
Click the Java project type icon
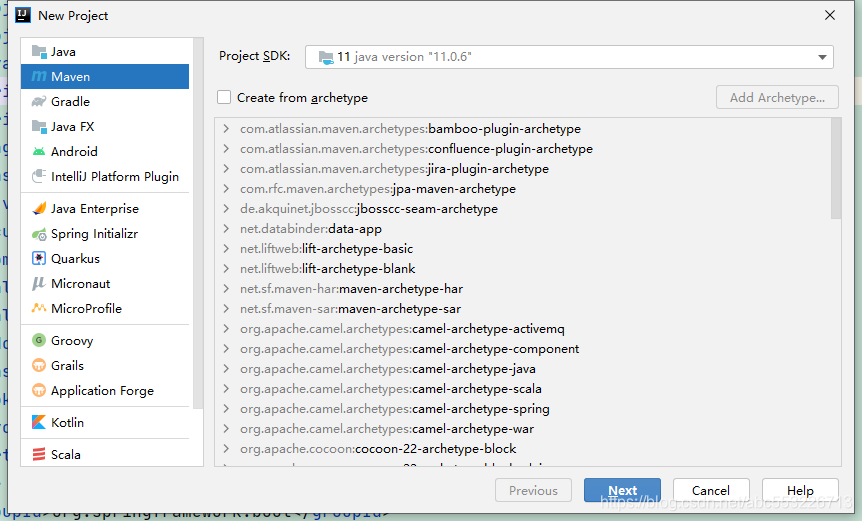39,52
